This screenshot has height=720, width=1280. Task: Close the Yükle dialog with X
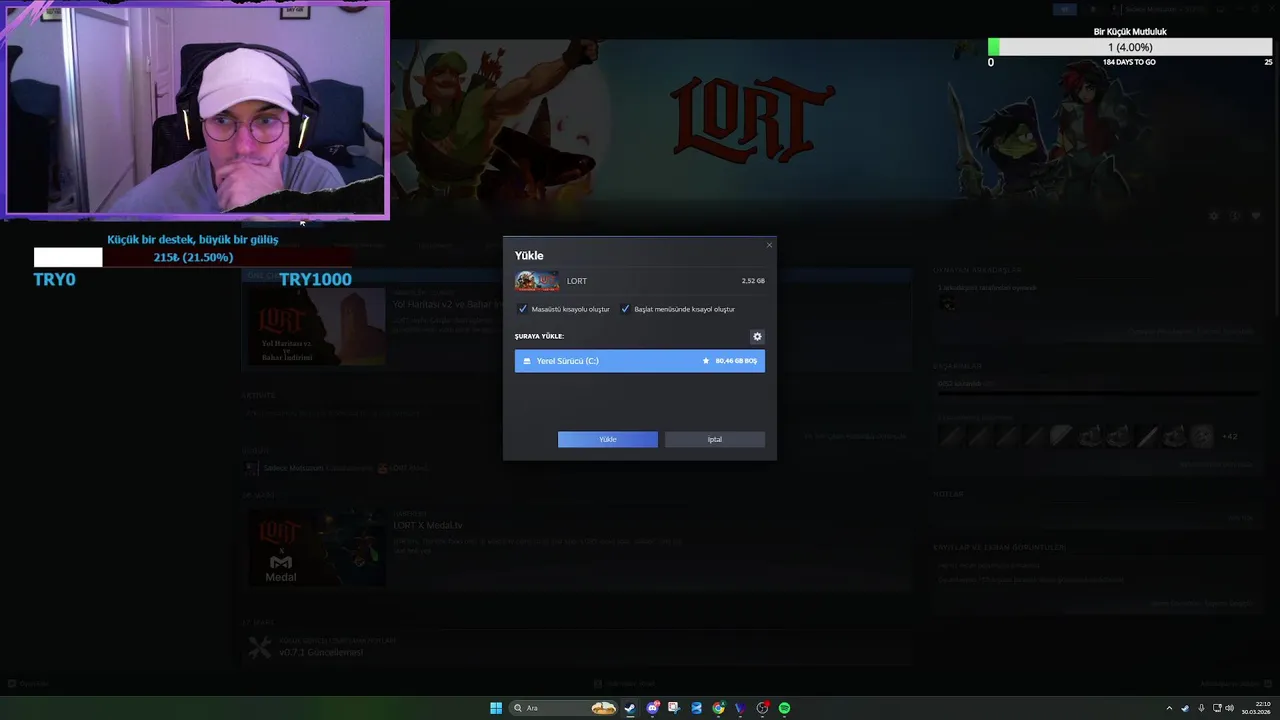(x=769, y=245)
